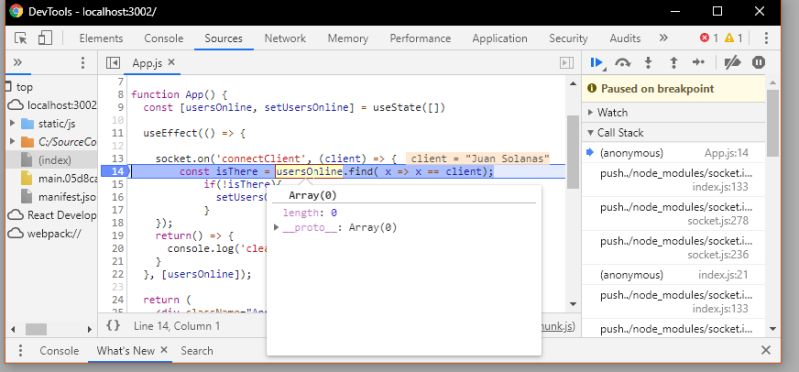Select the (anonymous) index.js:21 call frame
This screenshot has width=799, height=372.
[673, 275]
